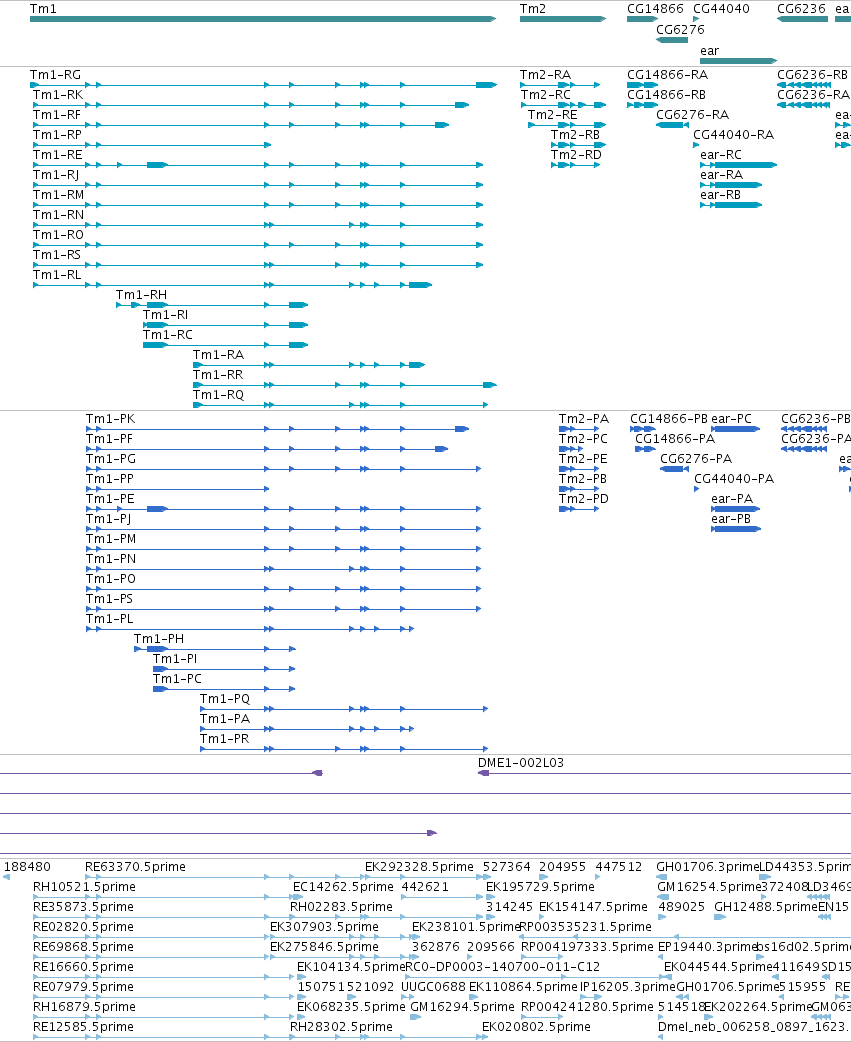851x1042 pixels.
Task: Select the Tm2-RD transcript label
Action: (576, 154)
